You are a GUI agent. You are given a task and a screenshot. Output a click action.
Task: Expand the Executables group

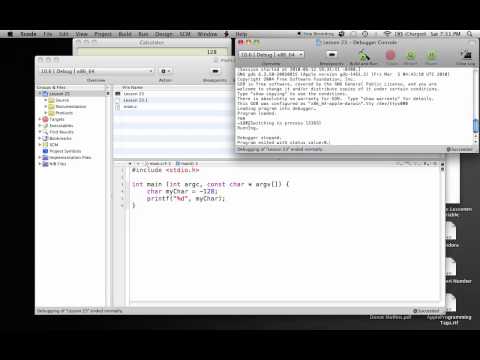40,125
